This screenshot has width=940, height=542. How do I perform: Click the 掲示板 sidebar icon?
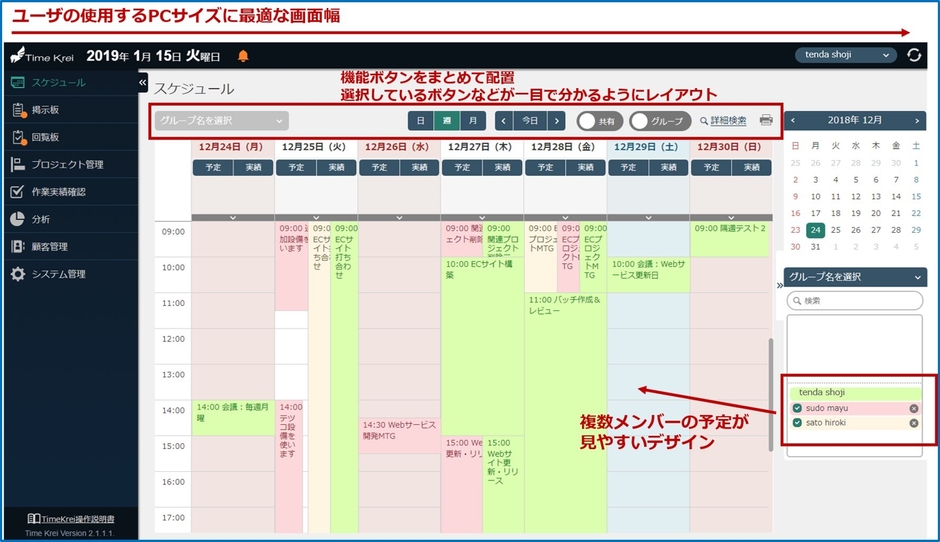[x=19, y=110]
